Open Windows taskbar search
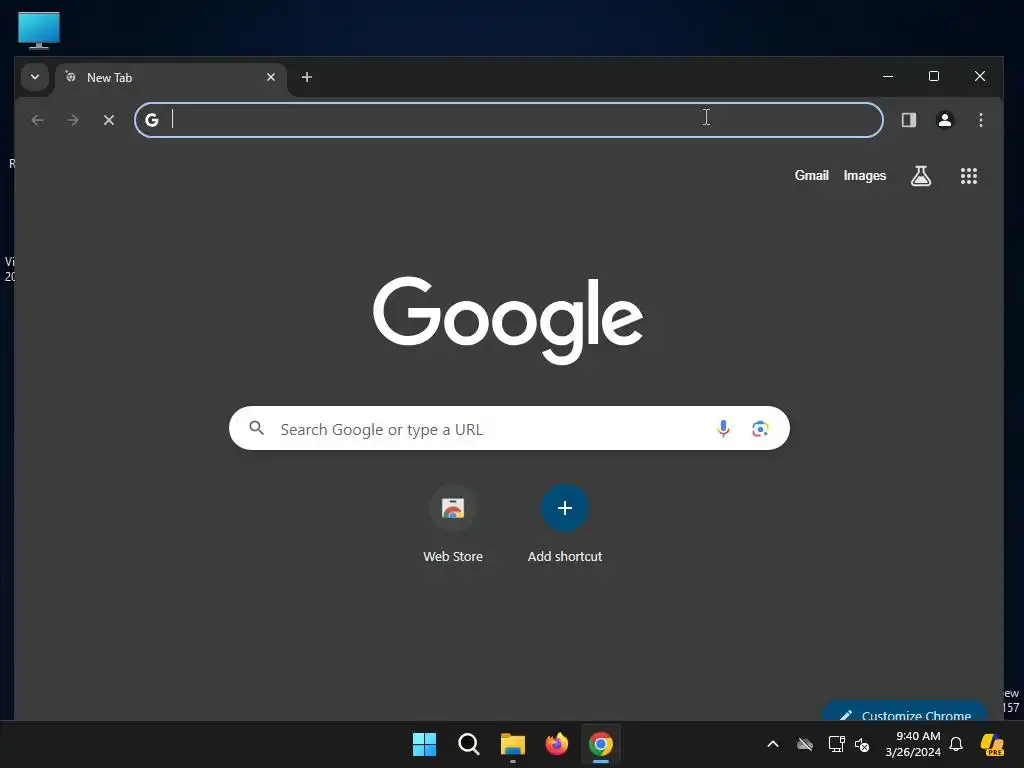Screen dimensions: 1024x768 [x=468, y=744]
